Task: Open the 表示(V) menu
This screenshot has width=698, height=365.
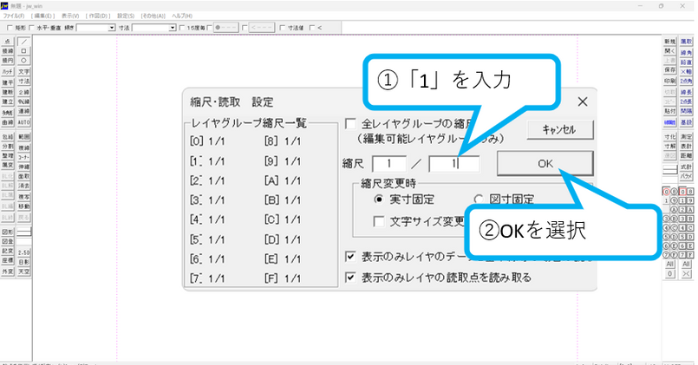Action: coord(70,16)
